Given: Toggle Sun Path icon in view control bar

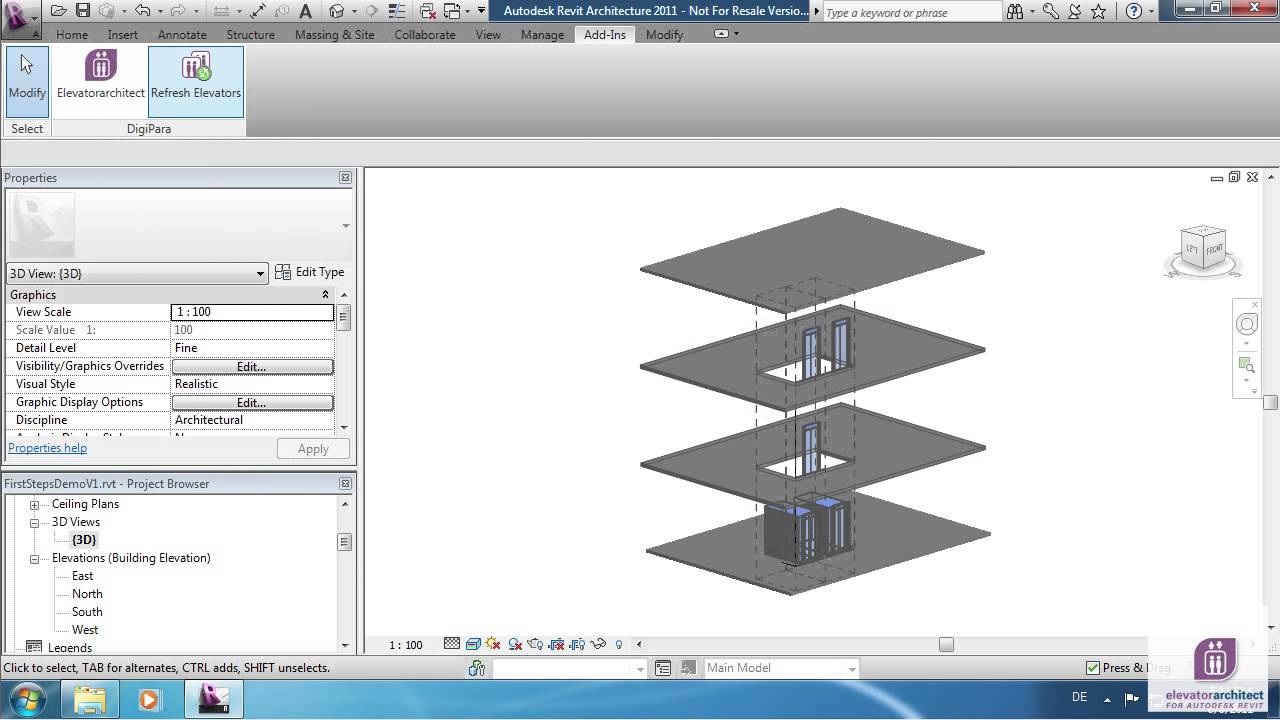Looking at the screenshot, I should tap(493, 644).
